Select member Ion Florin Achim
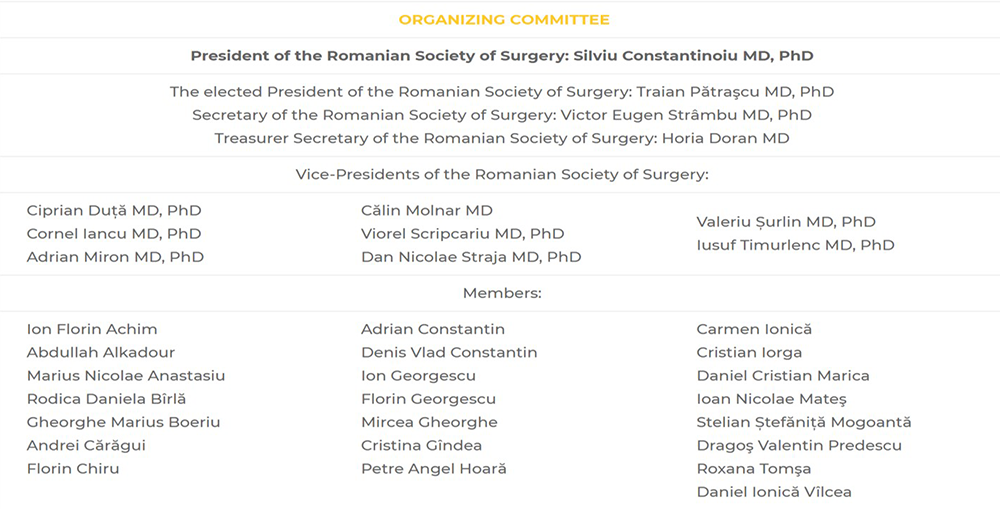The height and width of the screenshot is (509, 1000). pyautogui.click(x=92, y=329)
